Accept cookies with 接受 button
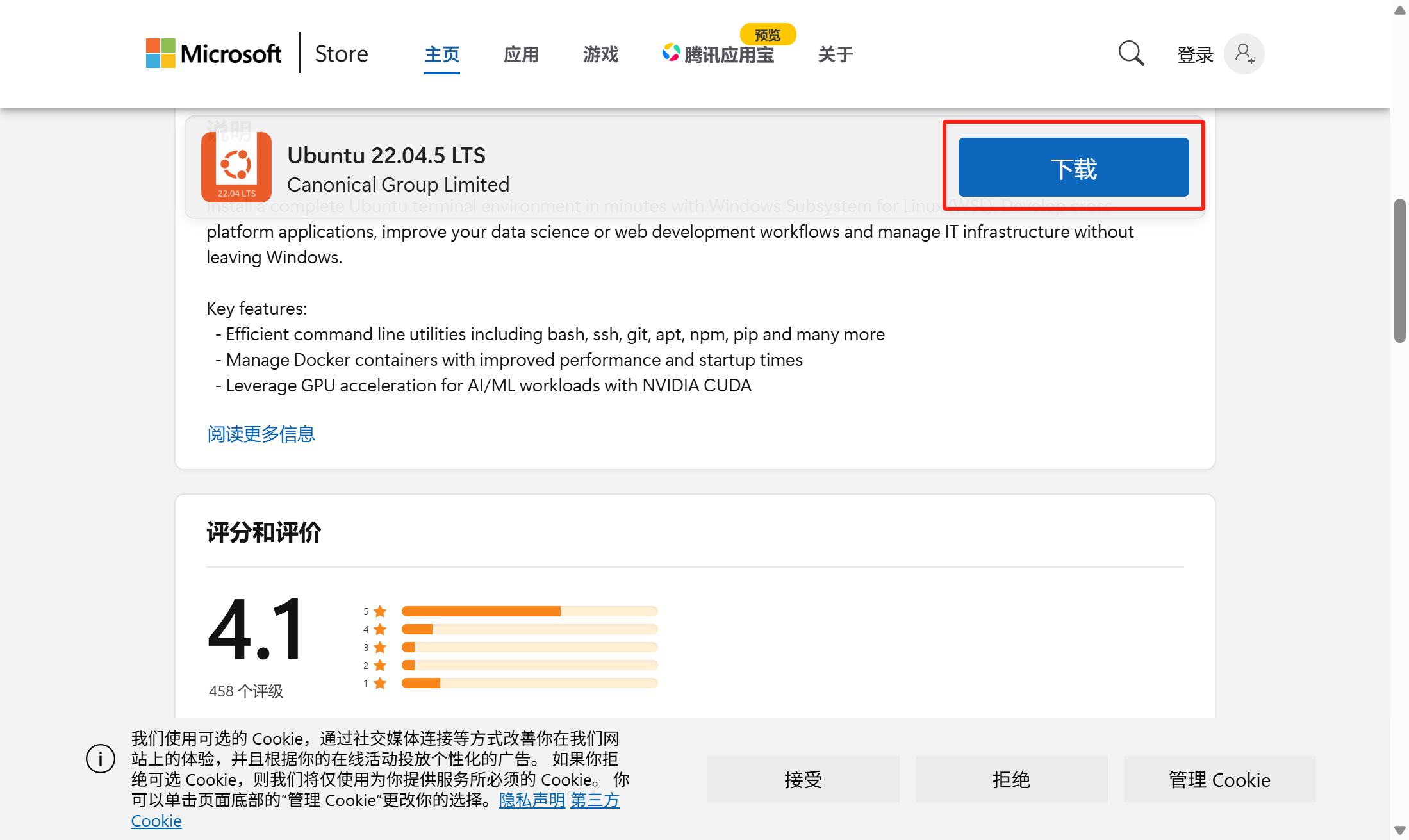Screen dimensions: 1409x840 [x=803, y=779]
